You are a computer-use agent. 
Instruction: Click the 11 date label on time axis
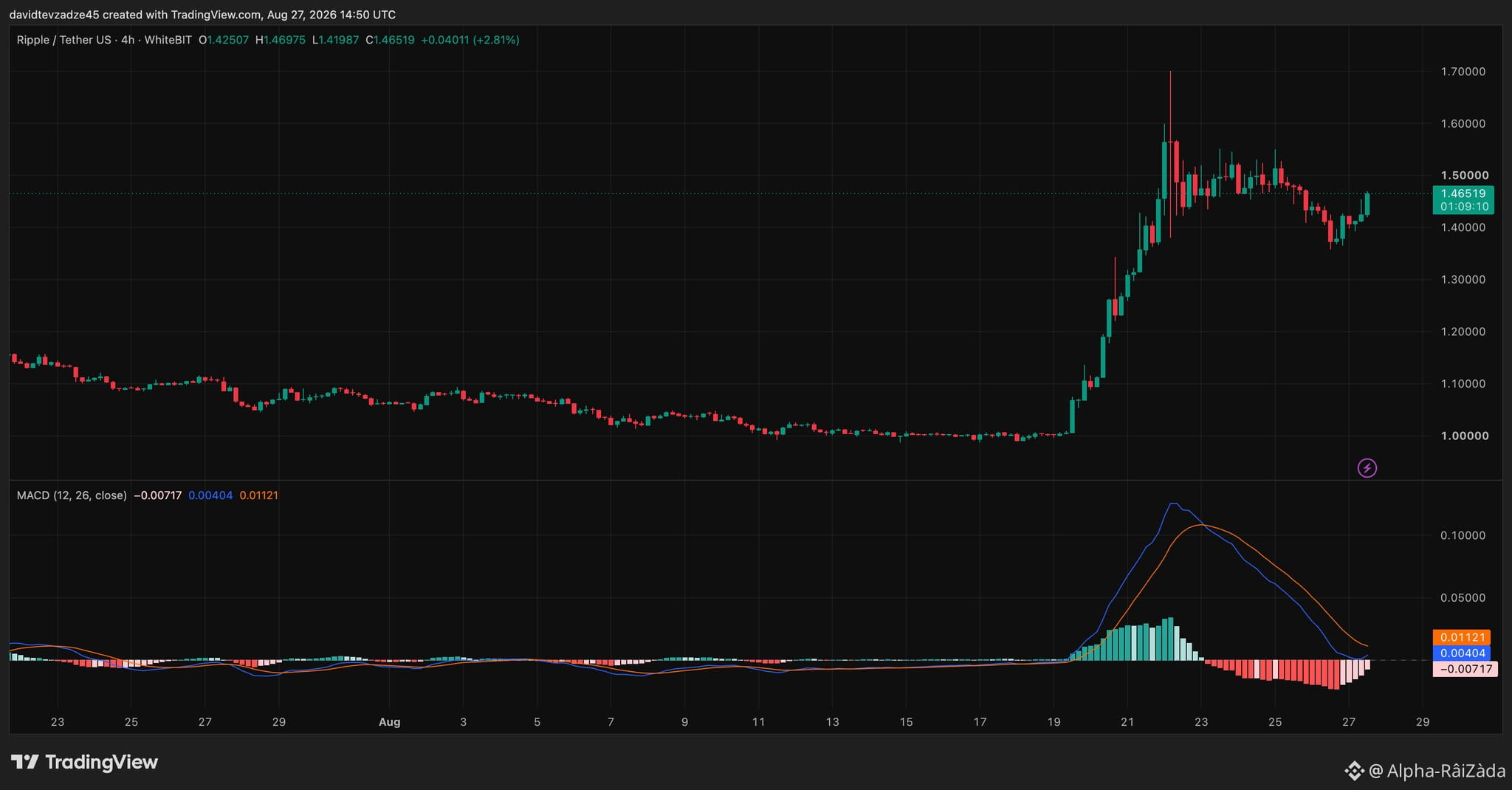(759, 722)
